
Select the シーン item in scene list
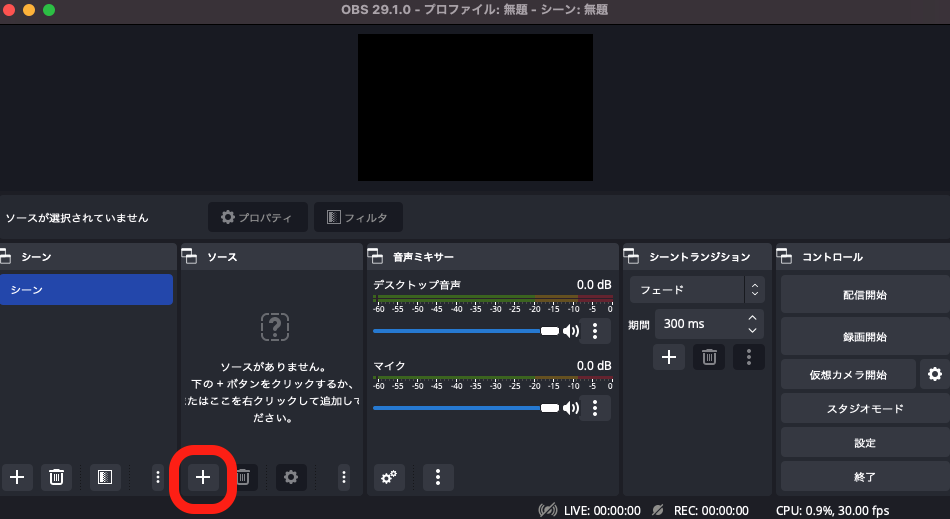click(87, 289)
